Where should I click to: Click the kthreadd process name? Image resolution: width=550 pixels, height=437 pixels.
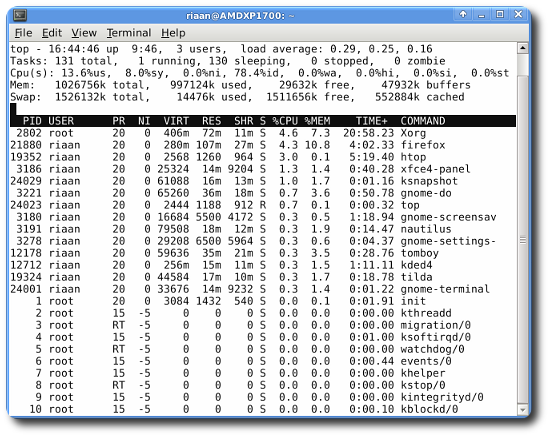click(x=426, y=313)
